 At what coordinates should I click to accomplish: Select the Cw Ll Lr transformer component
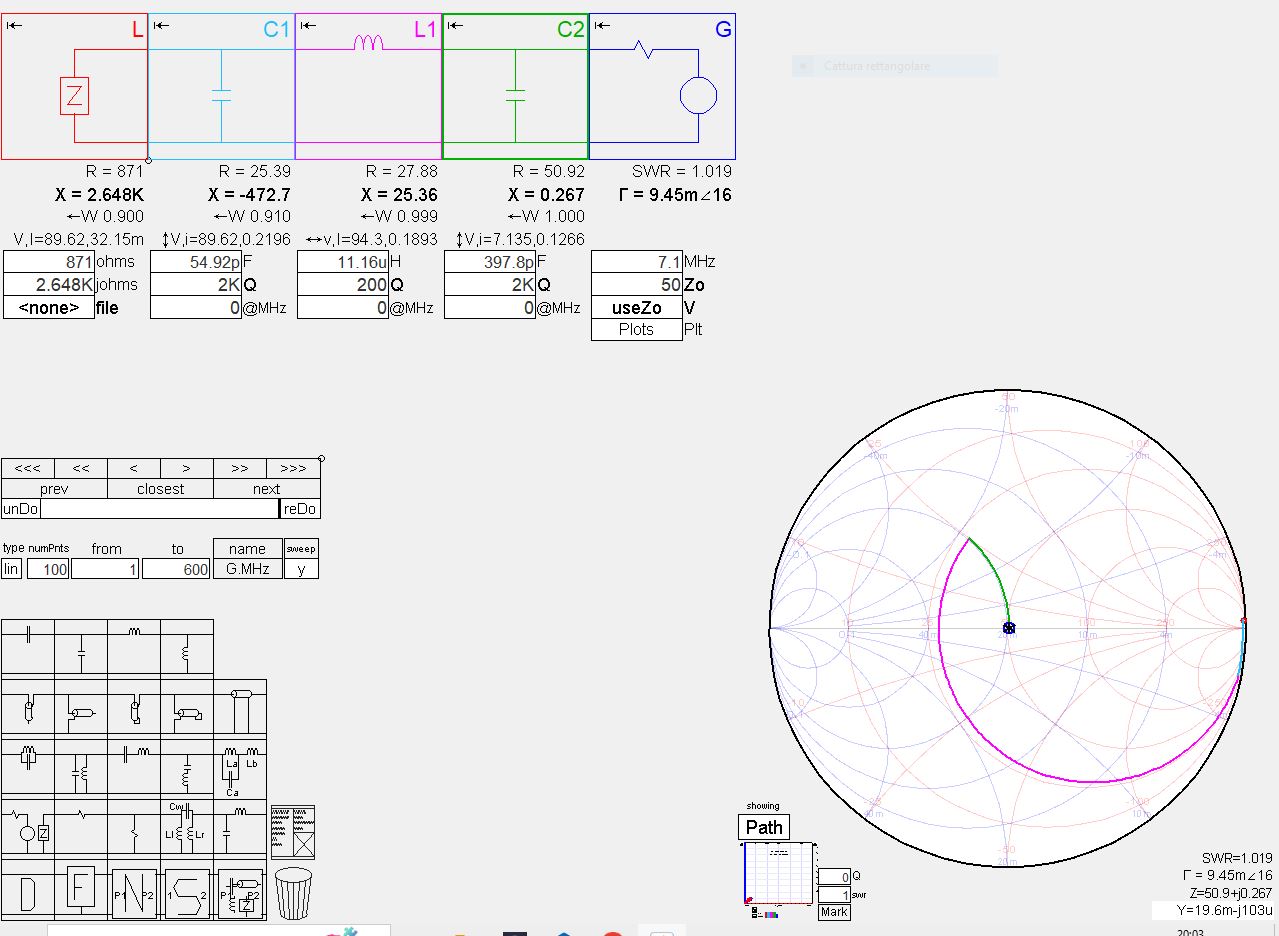point(187,827)
